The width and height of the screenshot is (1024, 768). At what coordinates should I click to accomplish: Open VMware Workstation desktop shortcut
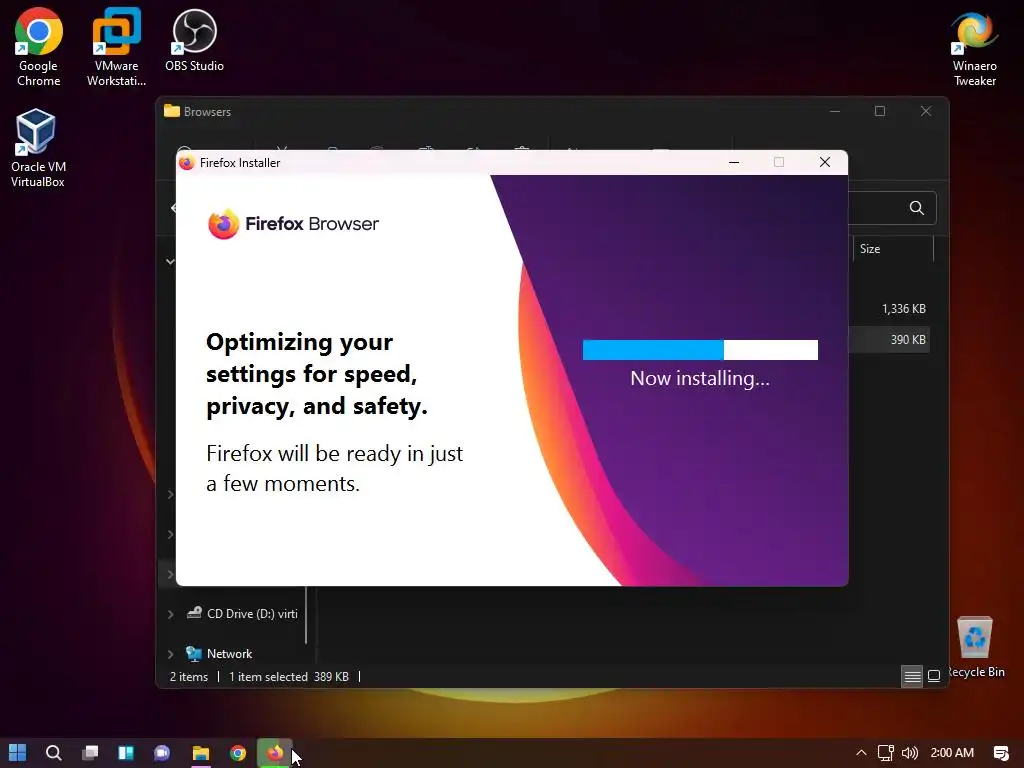[116, 48]
